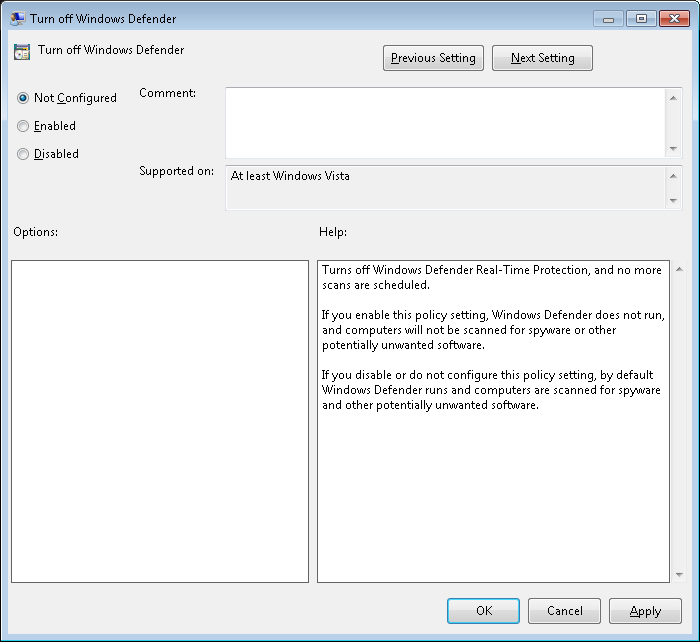Click the Help pane scroll up arrow
This screenshot has width=700, height=642.
679,269
